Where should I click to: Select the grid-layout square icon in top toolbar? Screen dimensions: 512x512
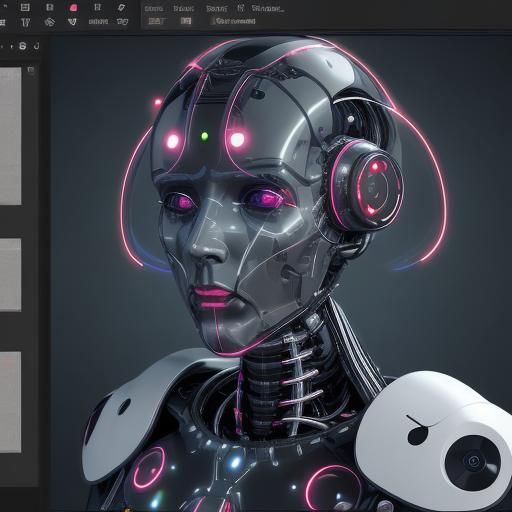pyautogui.click(x=25, y=7)
